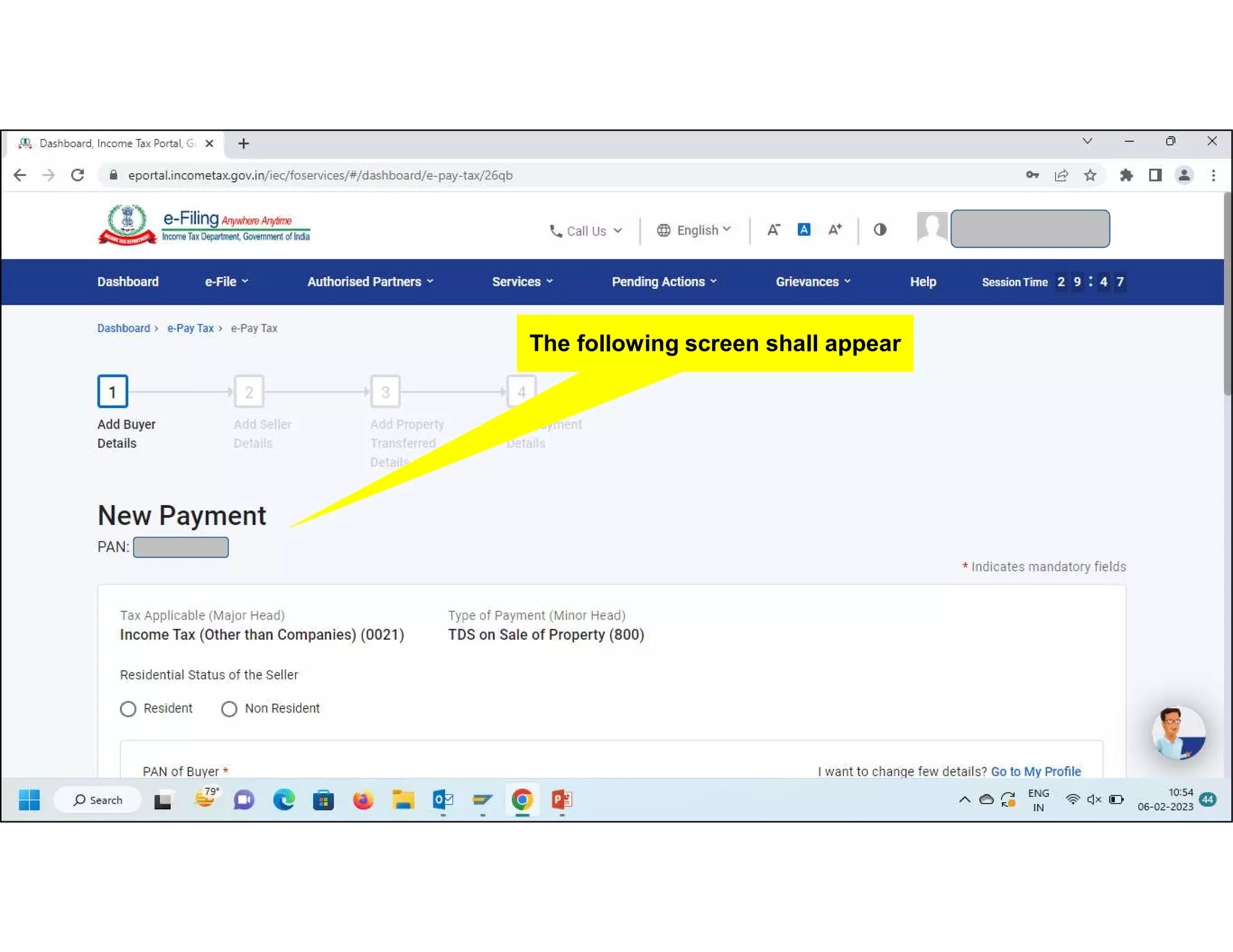Screen dimensions: 1233x952
Task: Select the Resident radio button
Action: click(x=128, y=709)
